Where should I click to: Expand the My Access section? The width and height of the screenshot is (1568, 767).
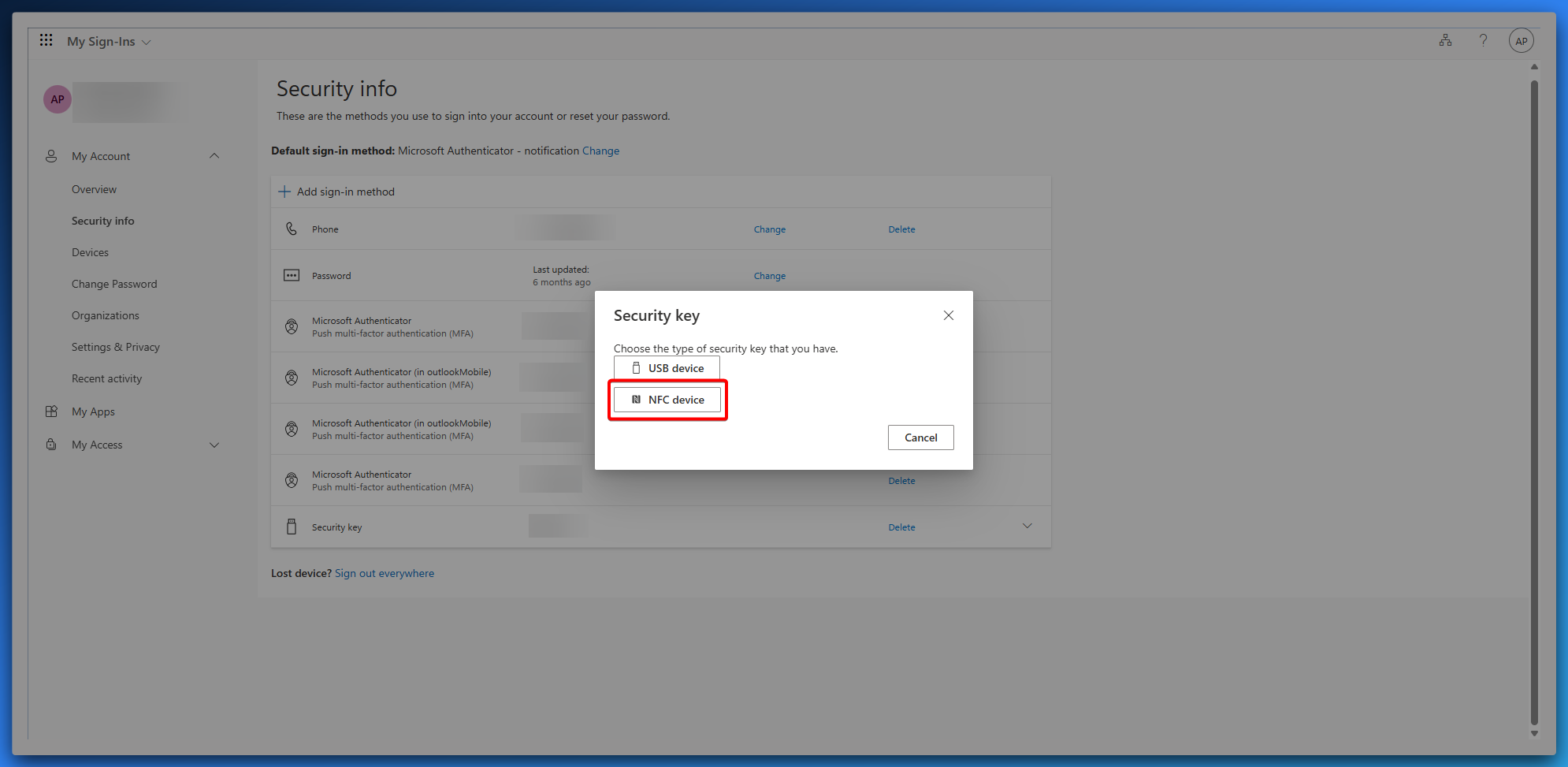click(x=214, y=445)
